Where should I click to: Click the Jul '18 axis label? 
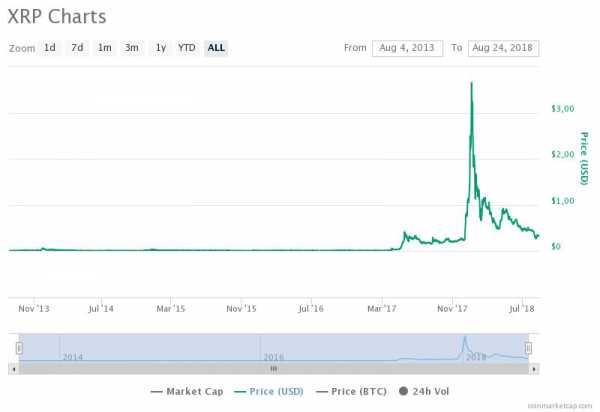[x=522, y=309]
